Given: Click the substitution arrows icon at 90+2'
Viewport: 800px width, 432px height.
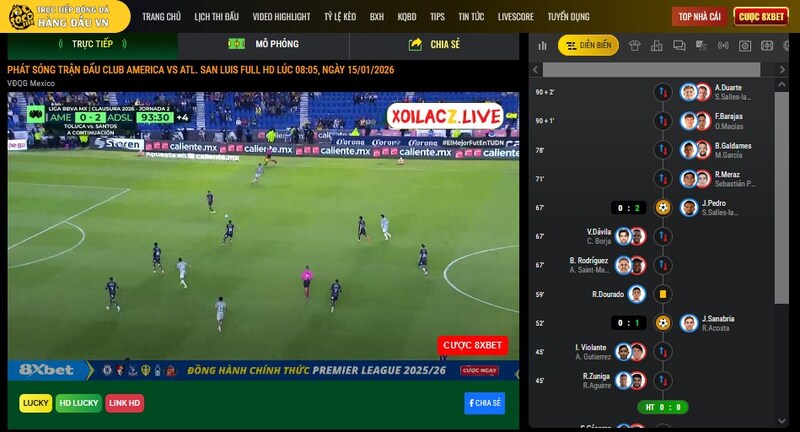Looking at the screenshot, I should [x=662, y=92].
